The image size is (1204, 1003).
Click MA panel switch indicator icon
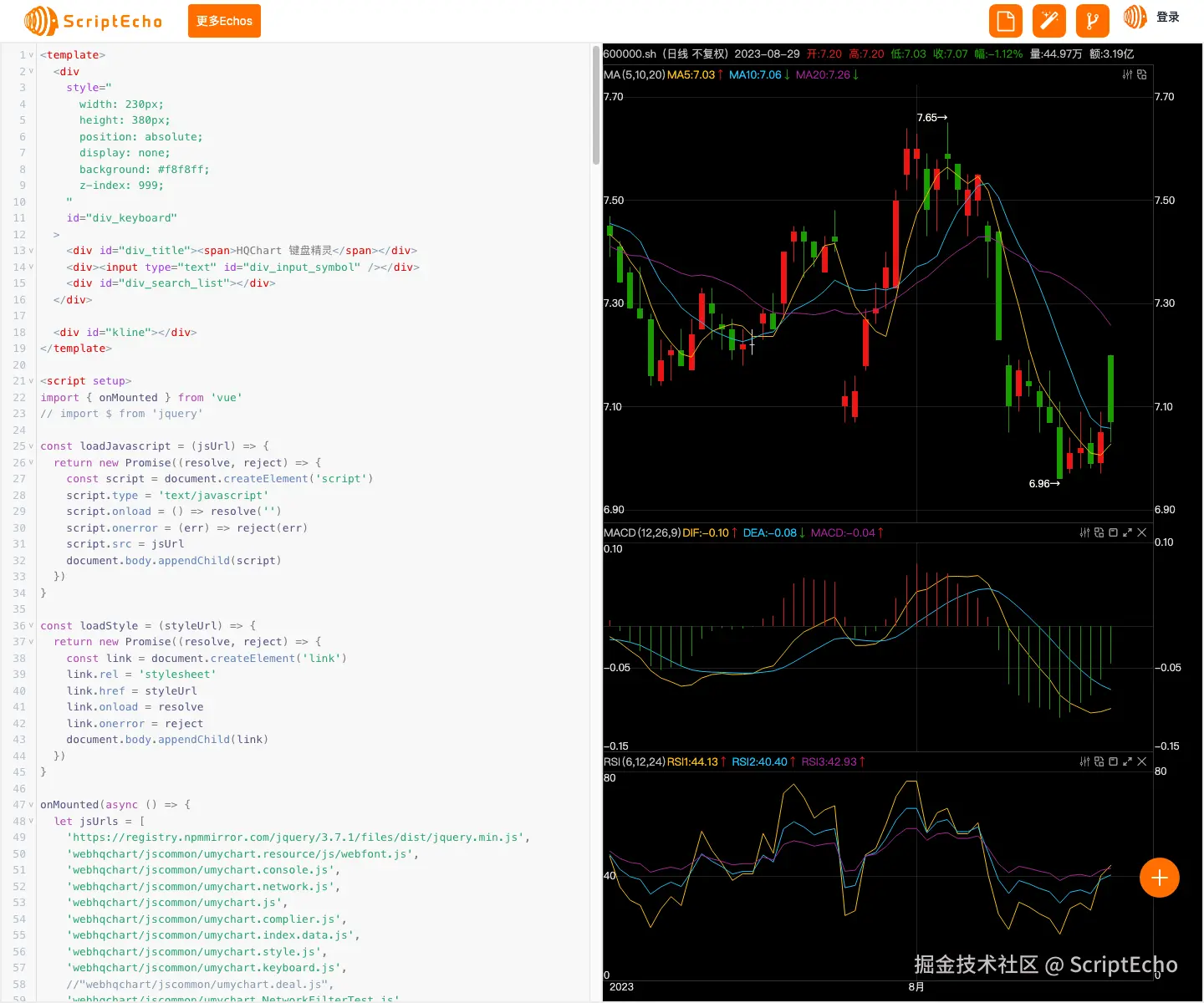[1141, 74]
